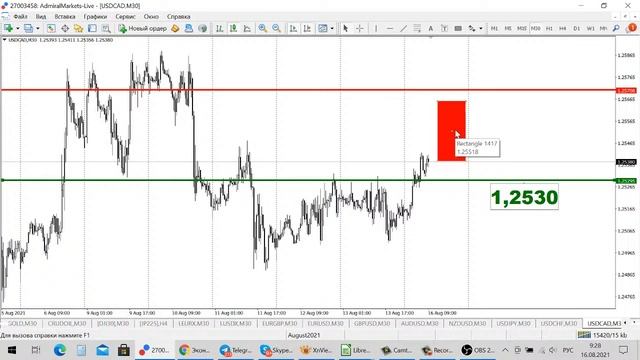Open the New Chart dropdown arrow
This screenshot has width=640, height=360.
tap(17, 28)
